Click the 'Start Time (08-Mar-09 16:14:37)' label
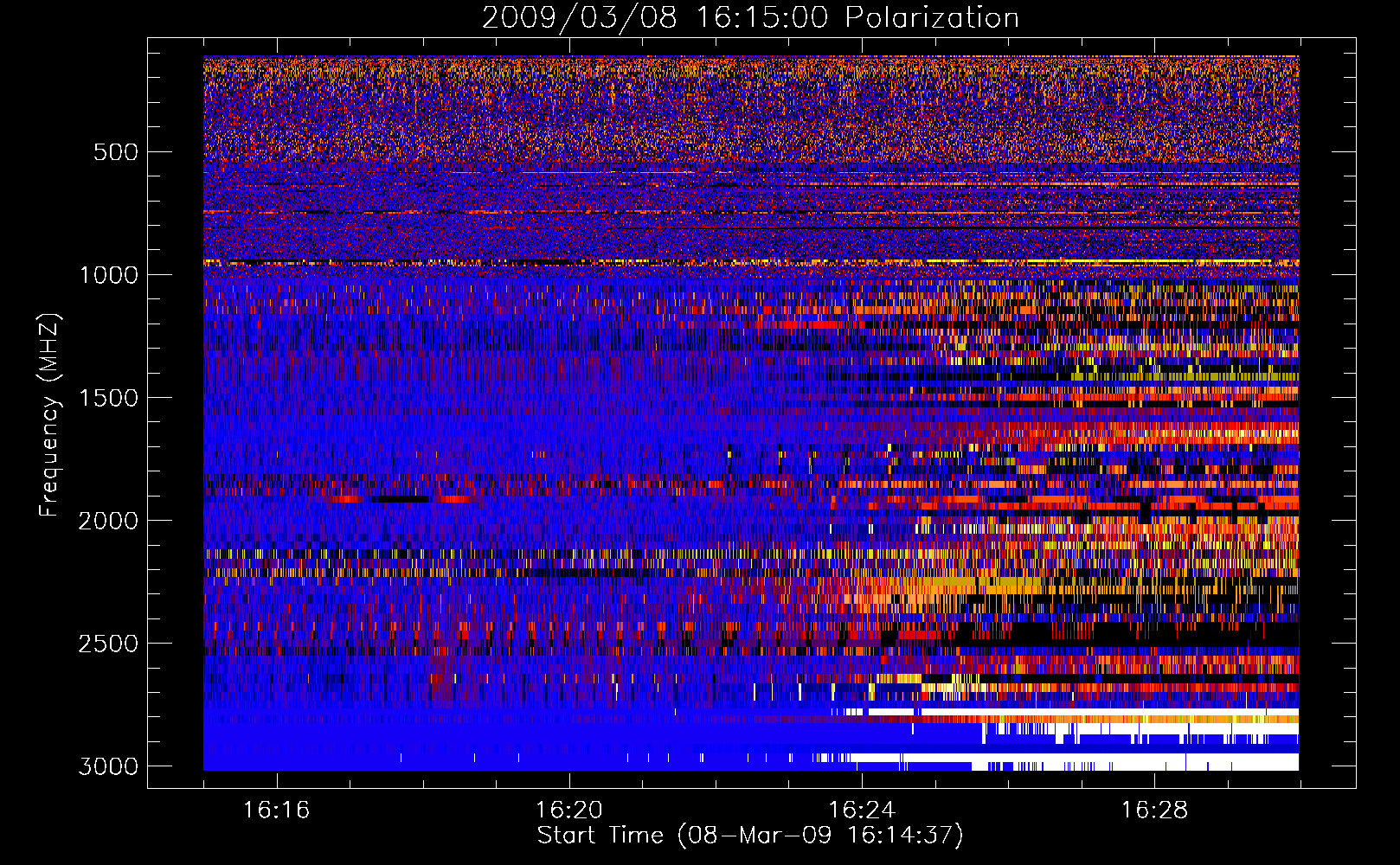1400x865 pixels. coord(750,836)
